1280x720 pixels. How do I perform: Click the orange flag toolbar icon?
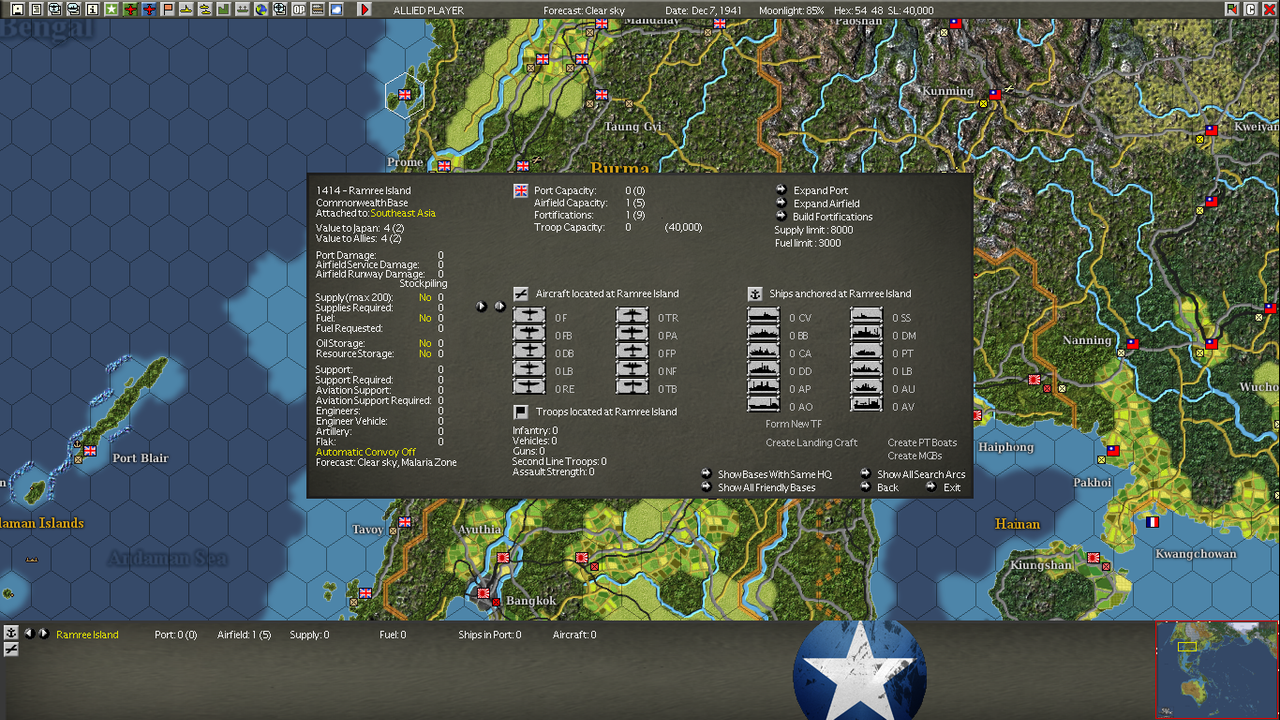click(x=167, y=9)
